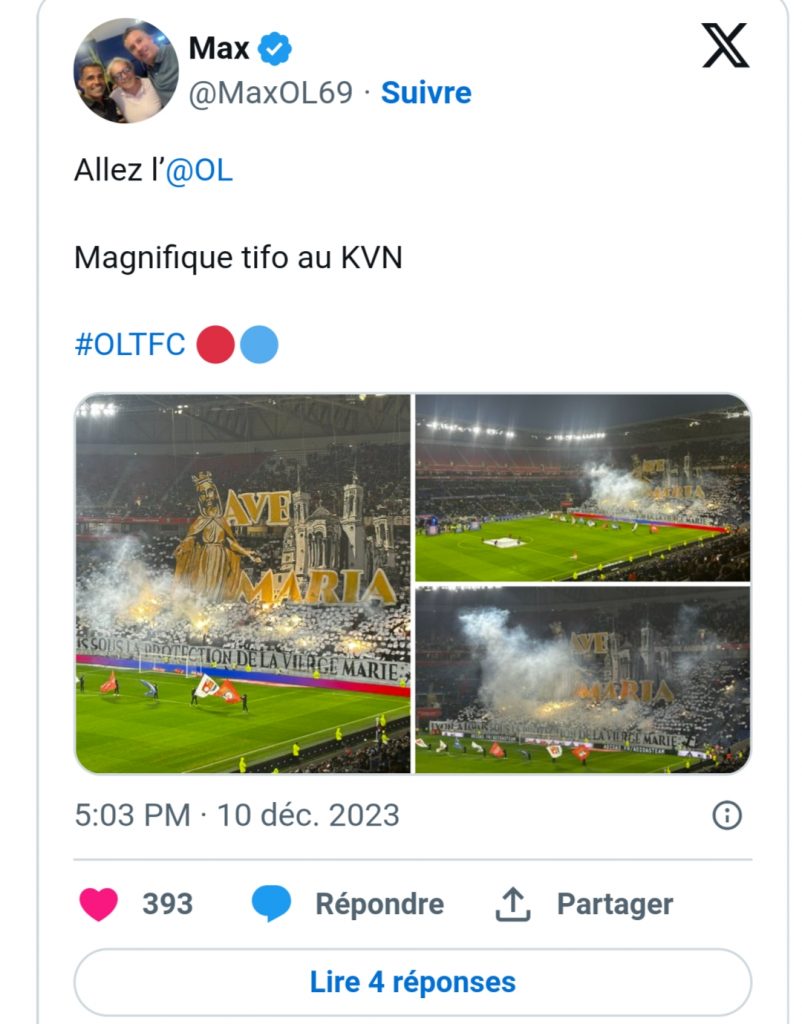
Task: Click the Partager label
Action: point(615,904)
